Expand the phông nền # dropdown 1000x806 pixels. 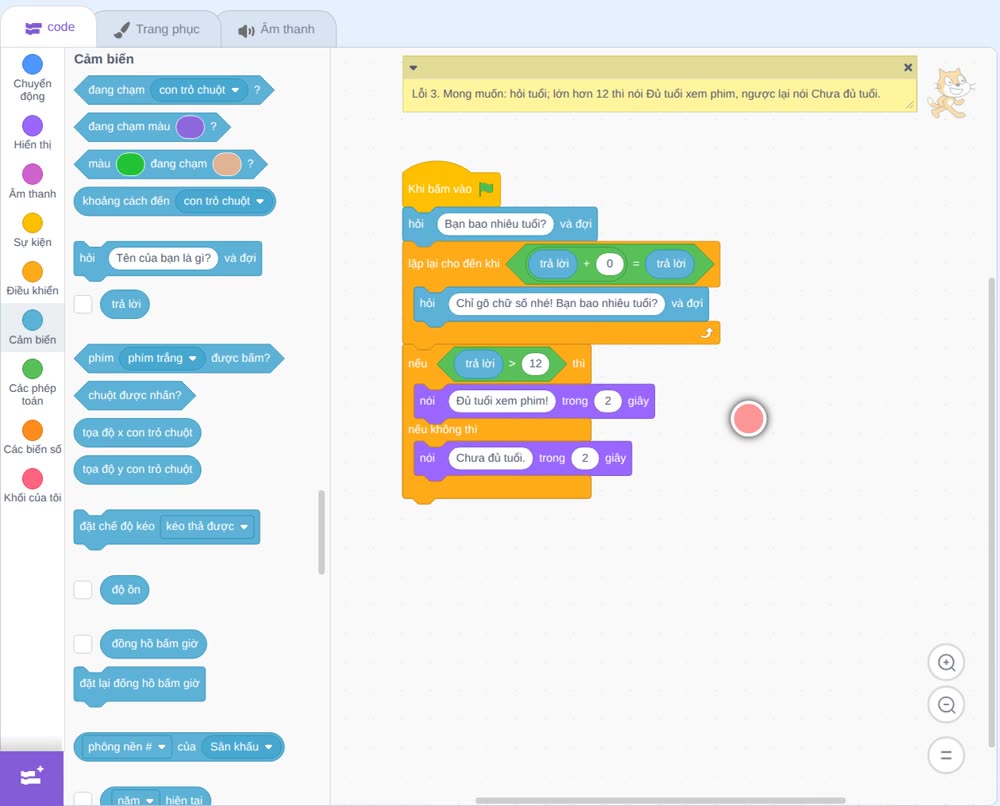pyautogui.click(x=126, y=747)
